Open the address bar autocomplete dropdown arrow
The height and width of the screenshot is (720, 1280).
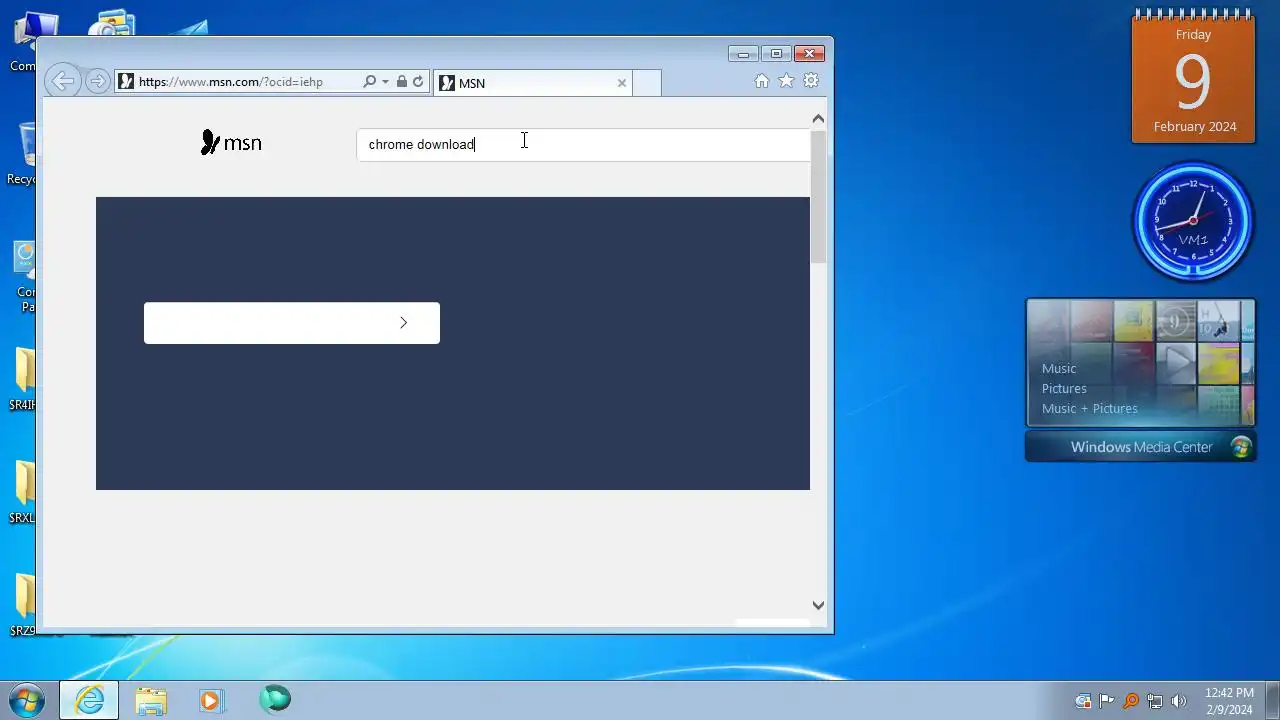coord(385,82)
